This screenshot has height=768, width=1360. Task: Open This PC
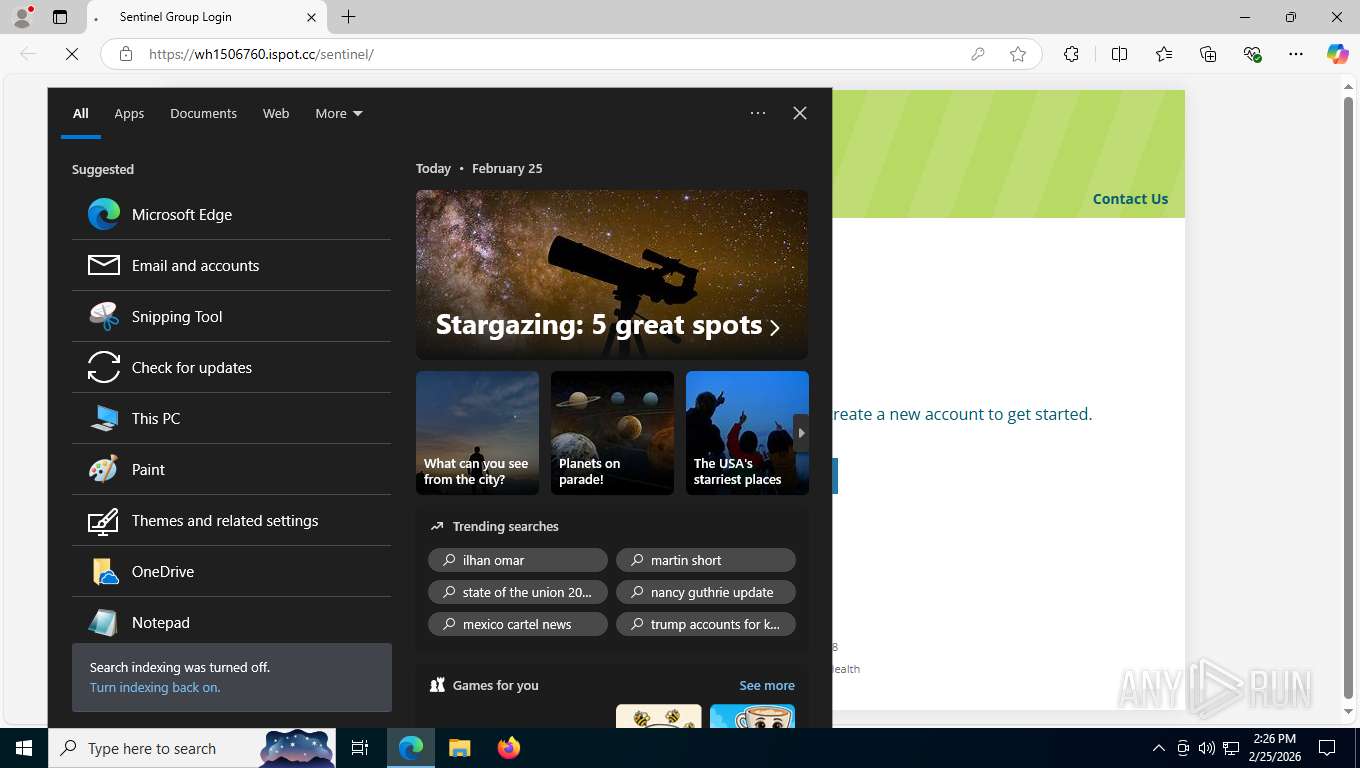231,418
